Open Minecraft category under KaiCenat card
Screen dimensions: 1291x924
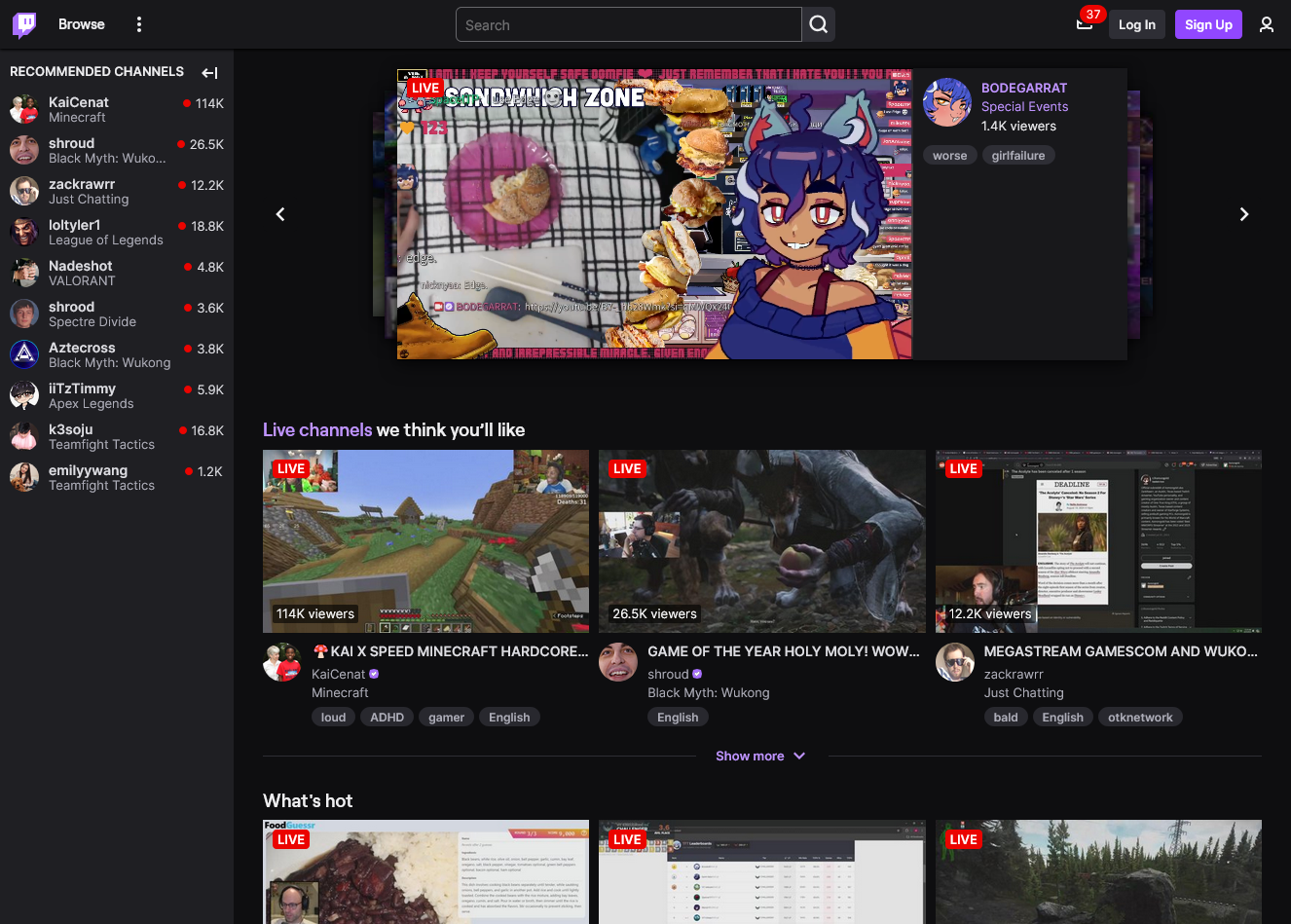(x=340, y=693)
